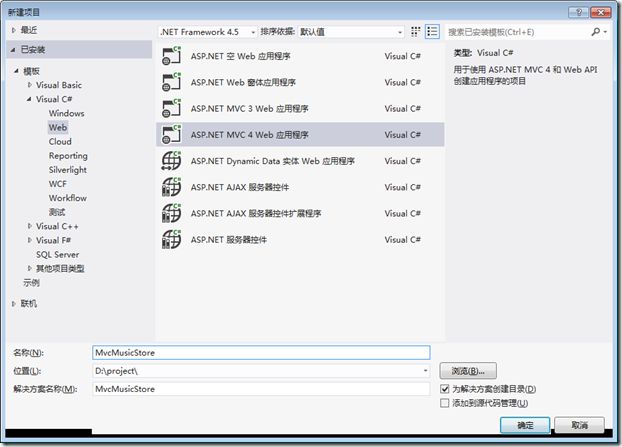The height and width of the screenshot is (447, 622).
Task: Switch to small icons grid view
Action: 415,32
